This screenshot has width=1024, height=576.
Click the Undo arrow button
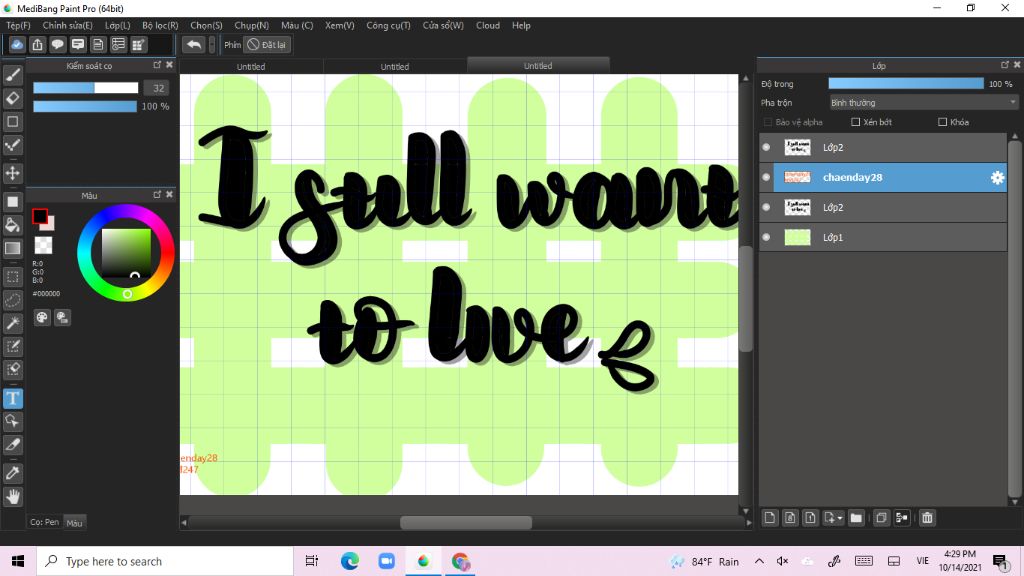(x=193, y=44)
